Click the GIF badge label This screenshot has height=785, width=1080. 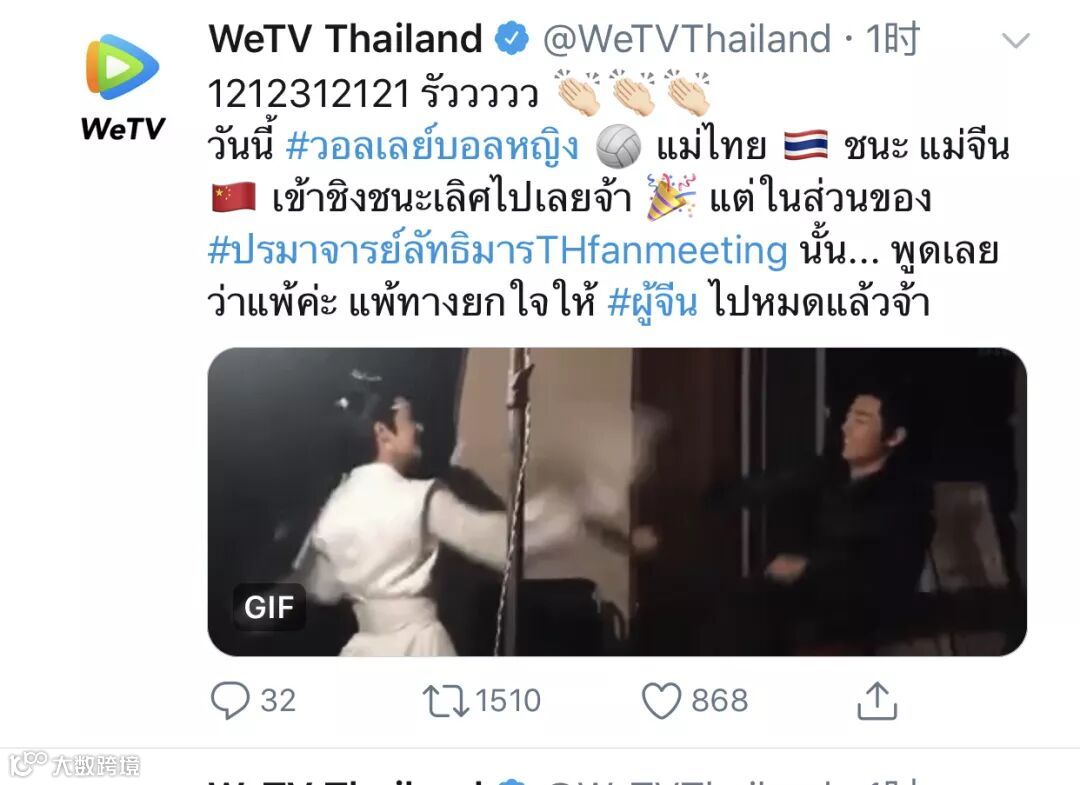[x=269, y=607]
